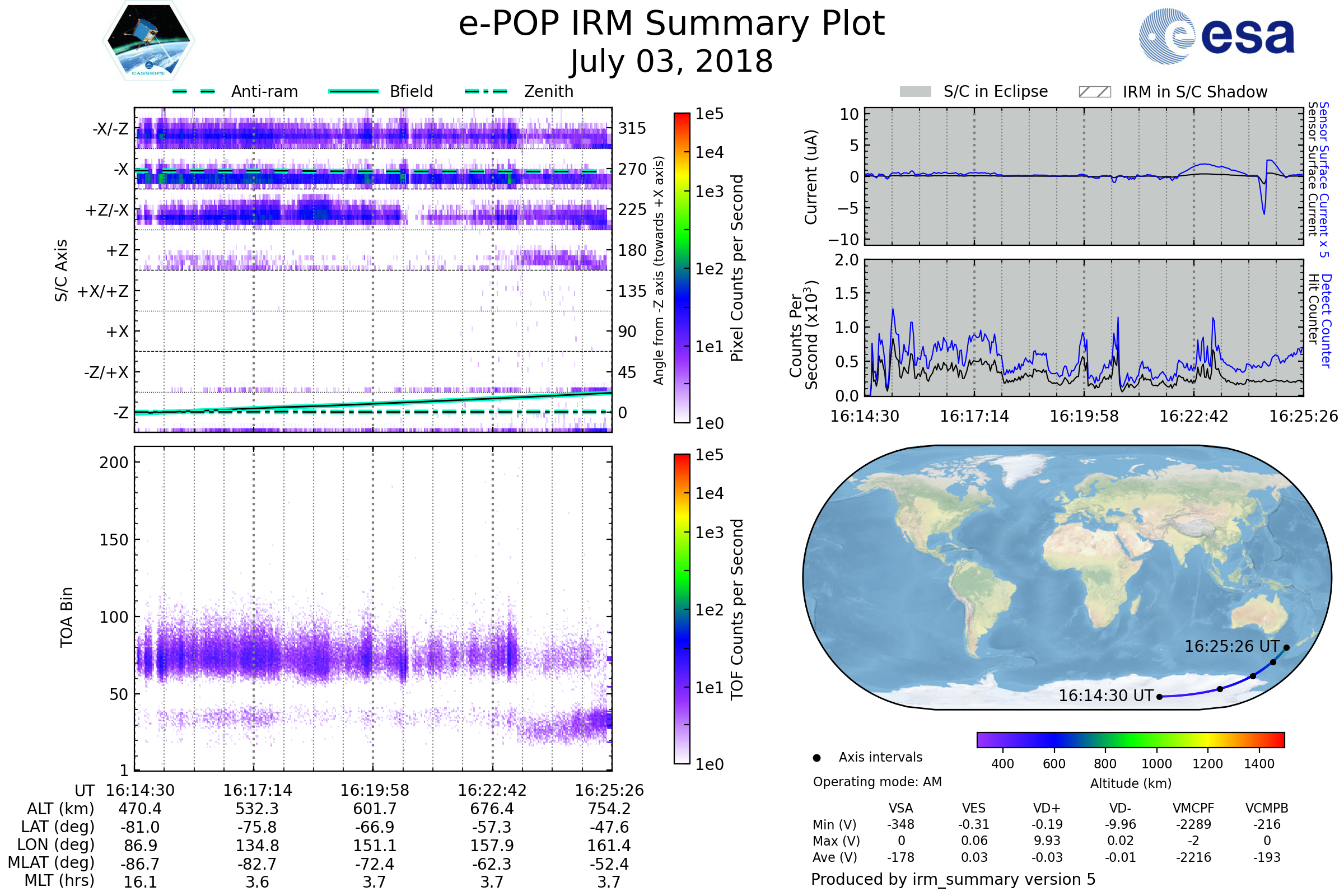Click the Altitude (km) horizontal colorbar
1344x896 pixels.
coord(1130,739)
